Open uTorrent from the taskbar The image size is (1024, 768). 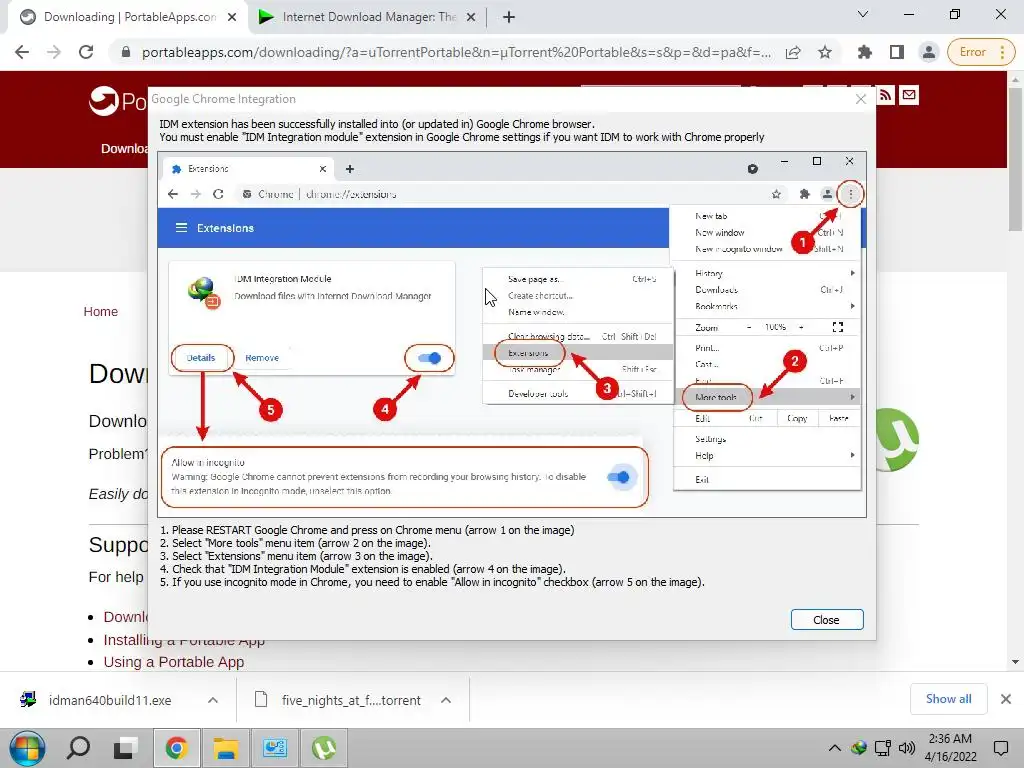pyautogui.click(x=325, y=748)
